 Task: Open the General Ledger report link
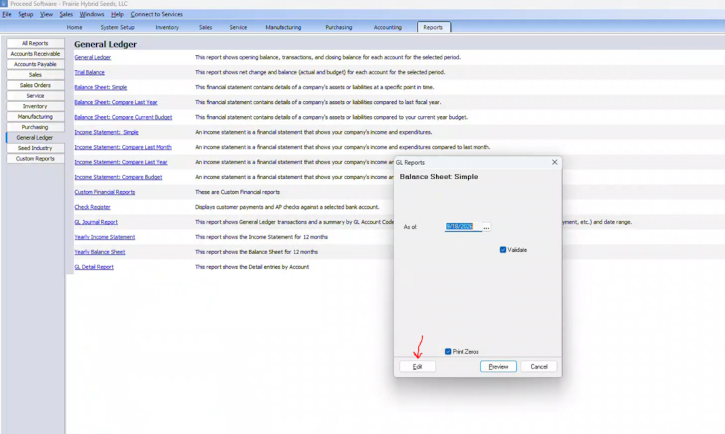click(x=92, y=57)
